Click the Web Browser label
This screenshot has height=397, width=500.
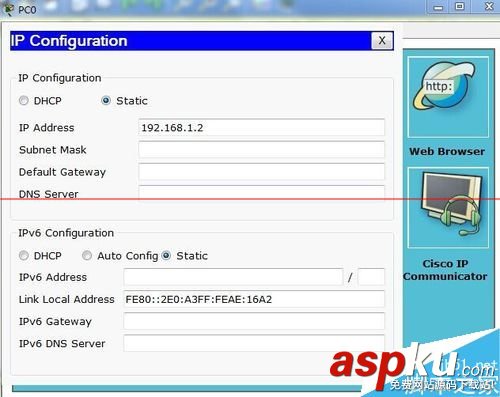447,151
